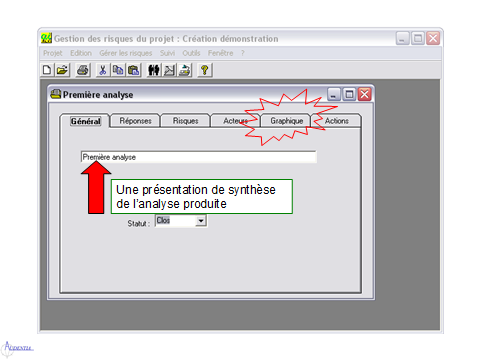
Task: Close the Première analyse child window
Action: click(365, 94)
